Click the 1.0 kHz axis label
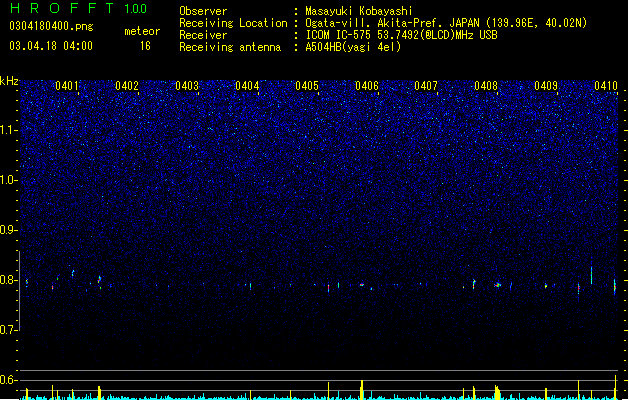 coord(9,180)
